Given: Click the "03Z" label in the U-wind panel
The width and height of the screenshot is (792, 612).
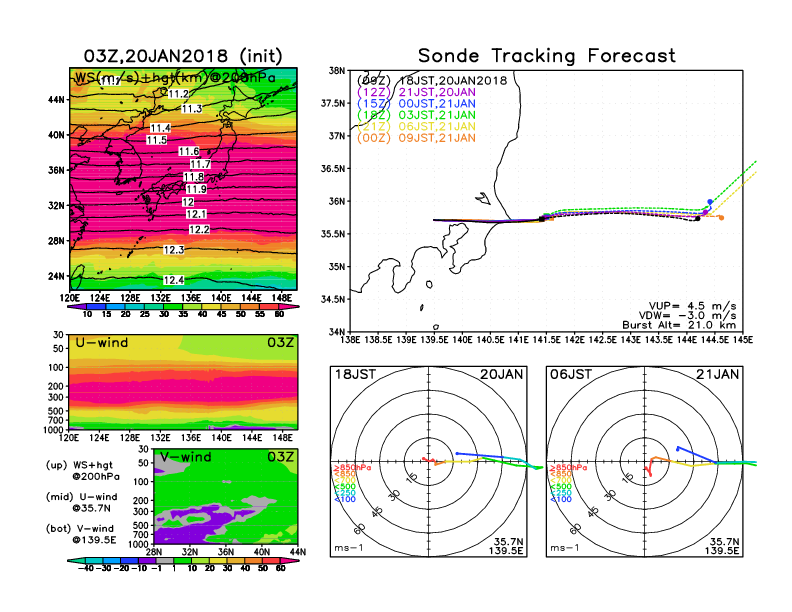Looking at the screenshot, I should (x=280, y=343).
